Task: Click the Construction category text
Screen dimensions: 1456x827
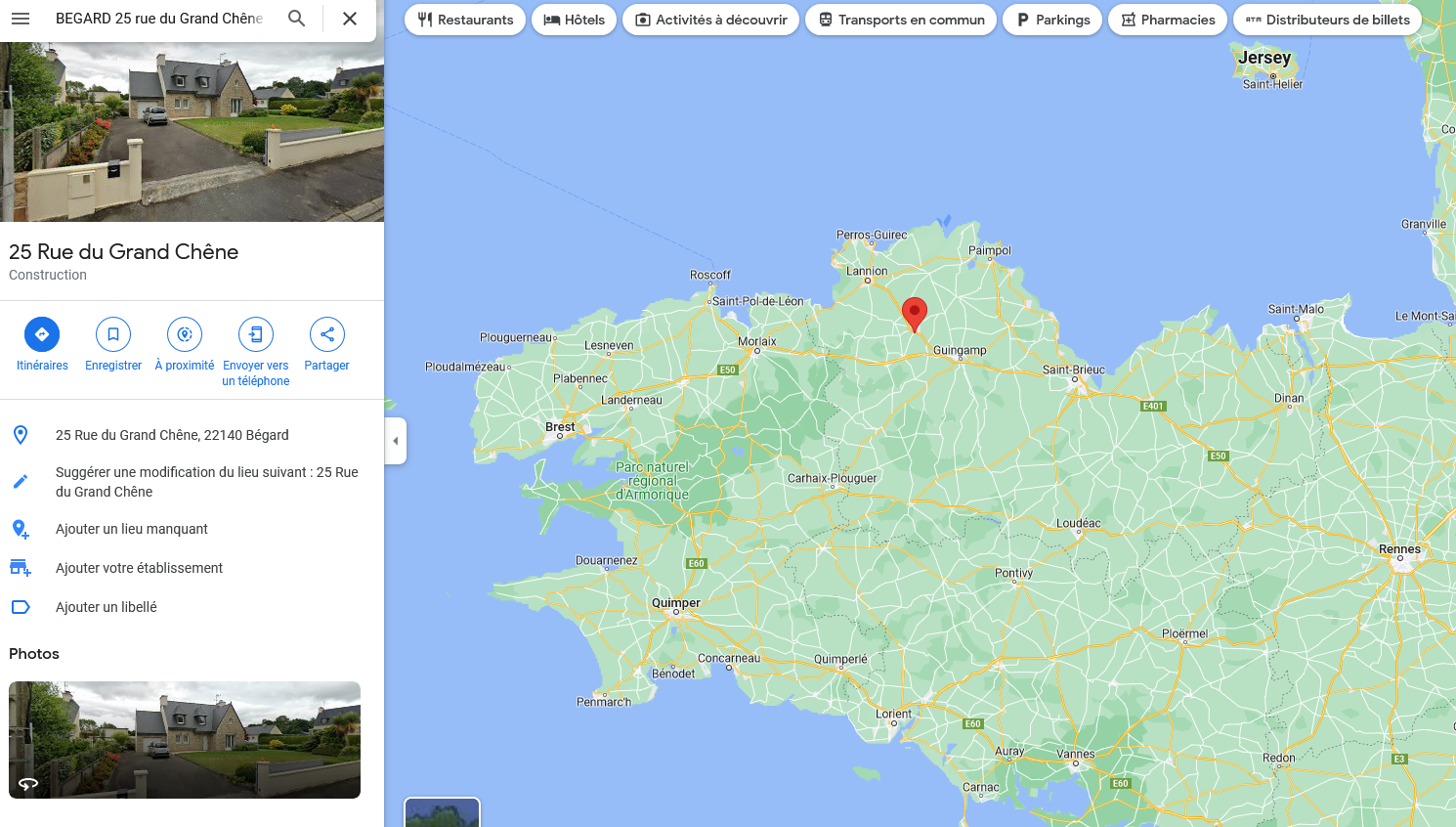Action: (48, 275)
